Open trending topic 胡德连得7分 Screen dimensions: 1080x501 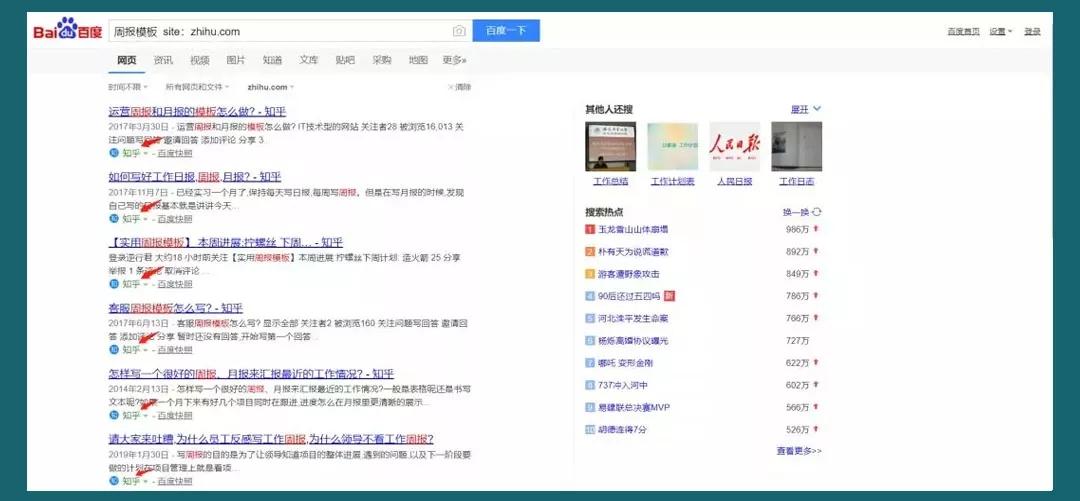(x=622, y=429)
